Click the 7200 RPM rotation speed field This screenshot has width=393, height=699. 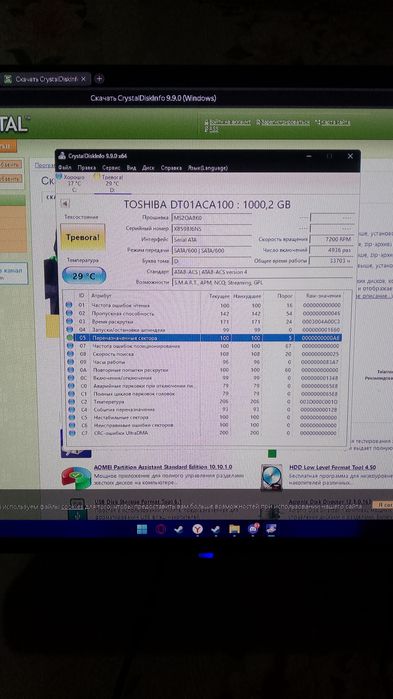(332, 239)
